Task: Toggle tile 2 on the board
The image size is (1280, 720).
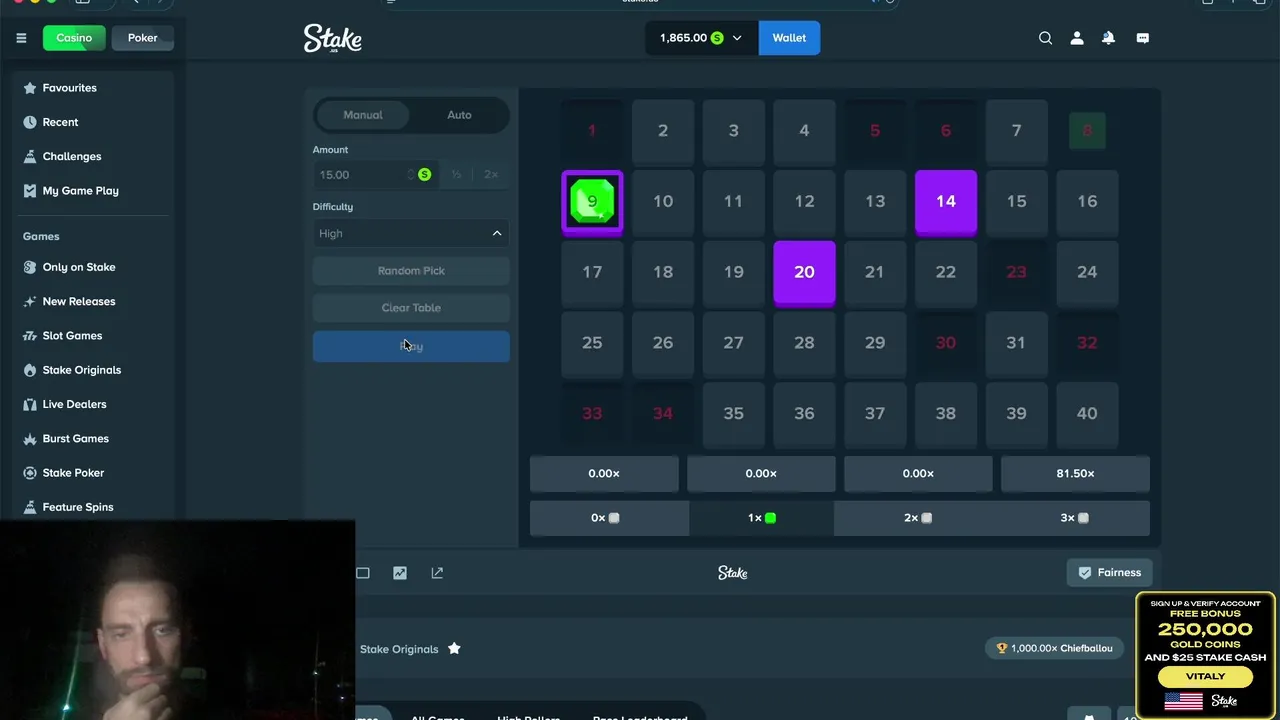Action: [663, 131]
